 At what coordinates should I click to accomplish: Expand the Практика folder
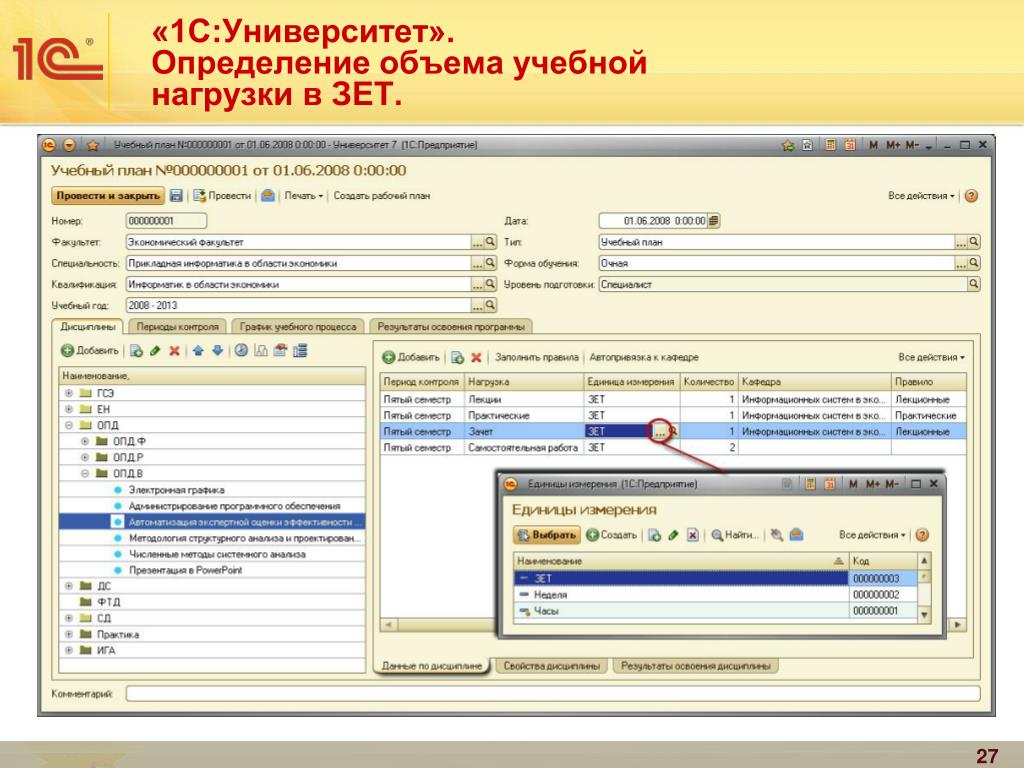[x=69, y=634]
